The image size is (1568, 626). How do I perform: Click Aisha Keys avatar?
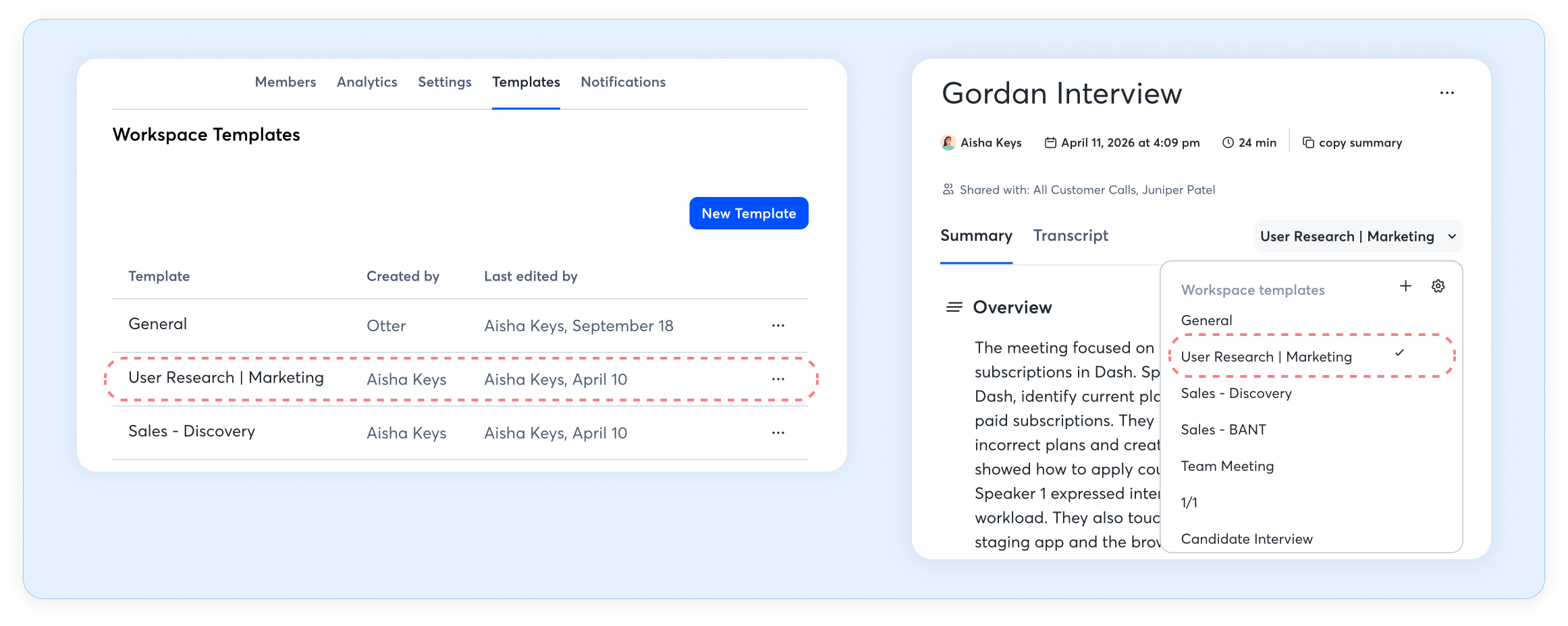(948, 143)
